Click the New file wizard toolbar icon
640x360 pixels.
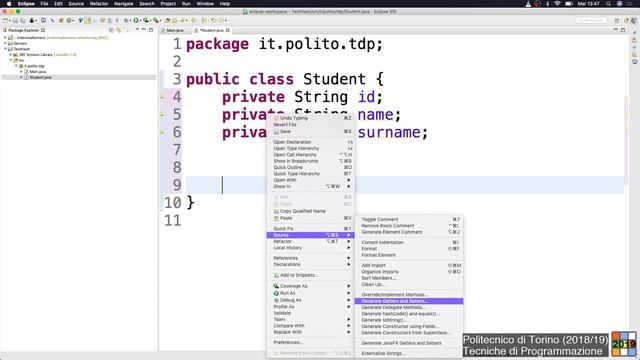point(6,20)
